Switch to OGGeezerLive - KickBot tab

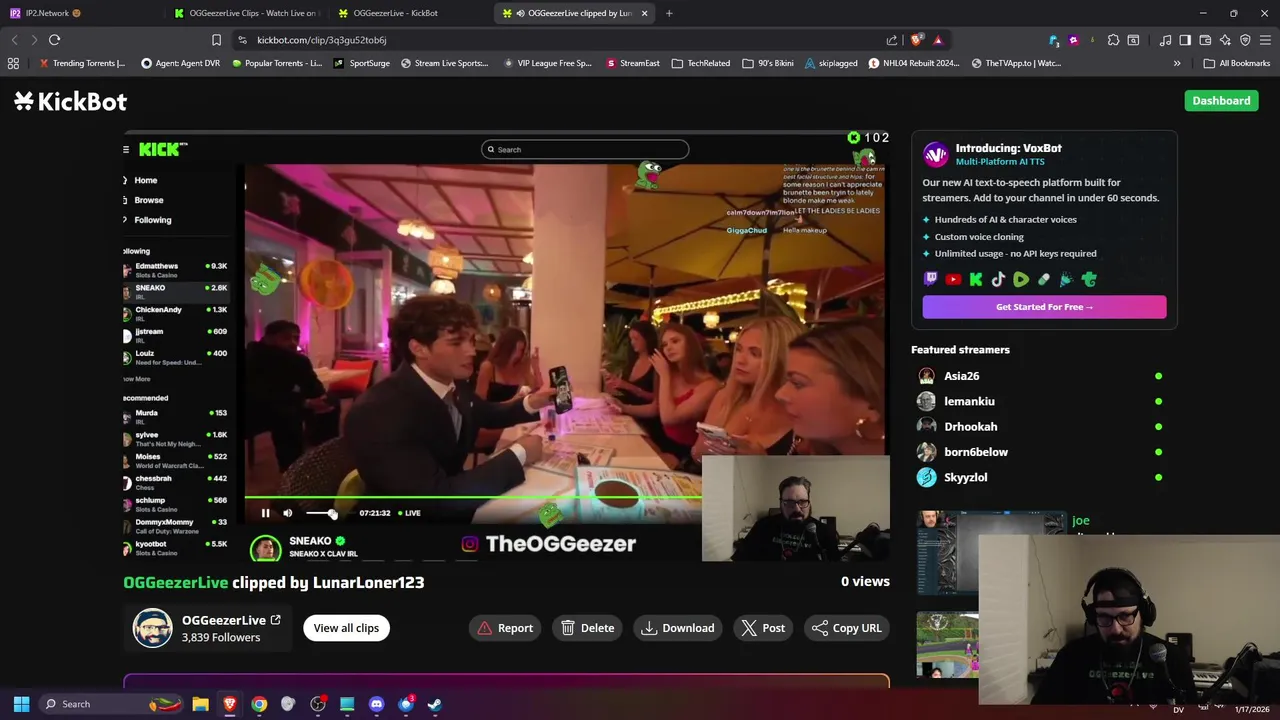point(409,13)
